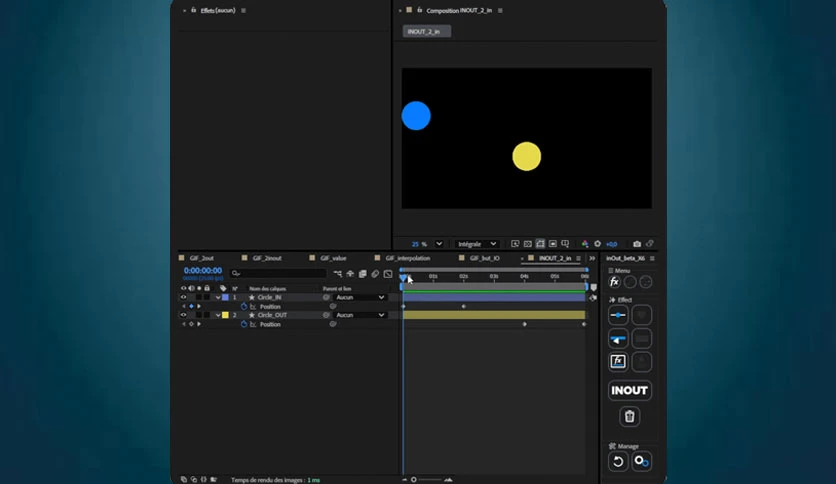Viewport: 836px width, 484px height.
Task: Open the inOut_beta panel menu icon
Action: point(652,259)
